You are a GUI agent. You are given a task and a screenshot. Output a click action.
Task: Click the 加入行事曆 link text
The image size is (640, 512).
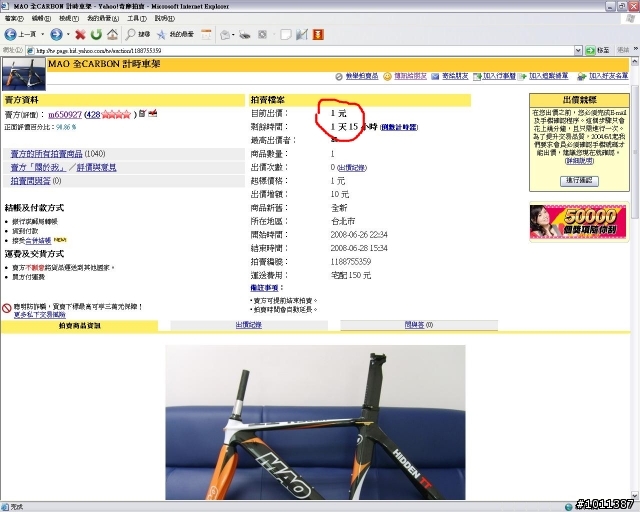tap(499, 76)
